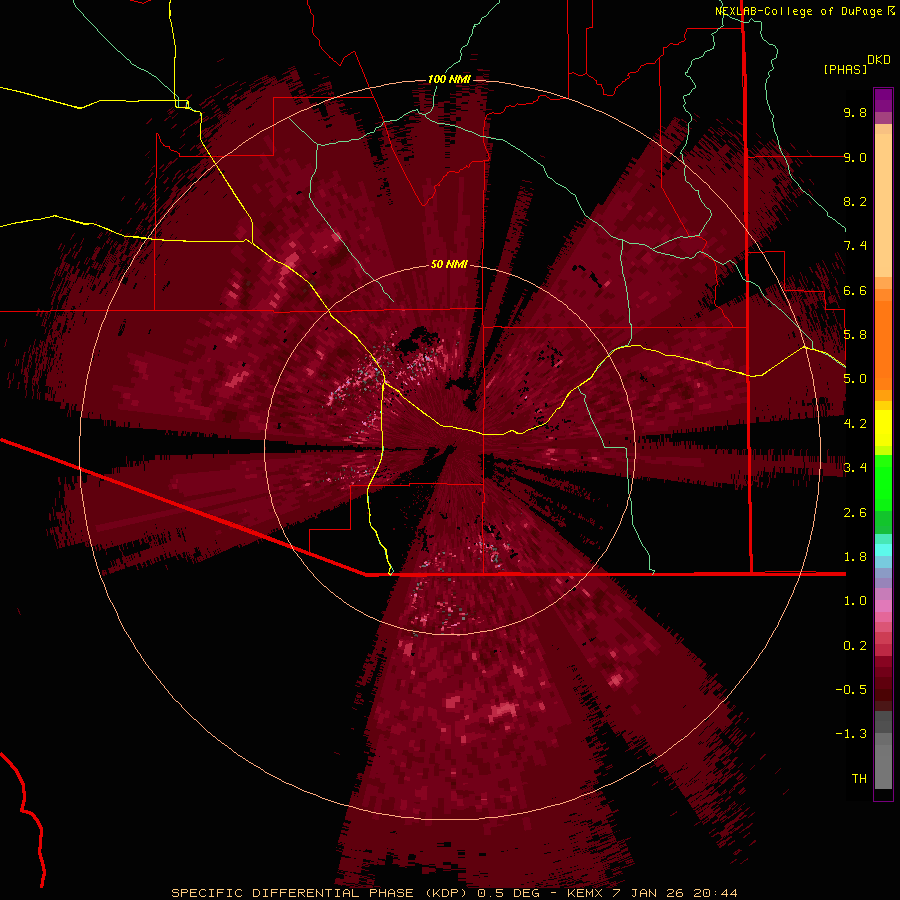Select the "9.0" color scale value
Screen dimensions: 900x900
[x=855, y=157]
